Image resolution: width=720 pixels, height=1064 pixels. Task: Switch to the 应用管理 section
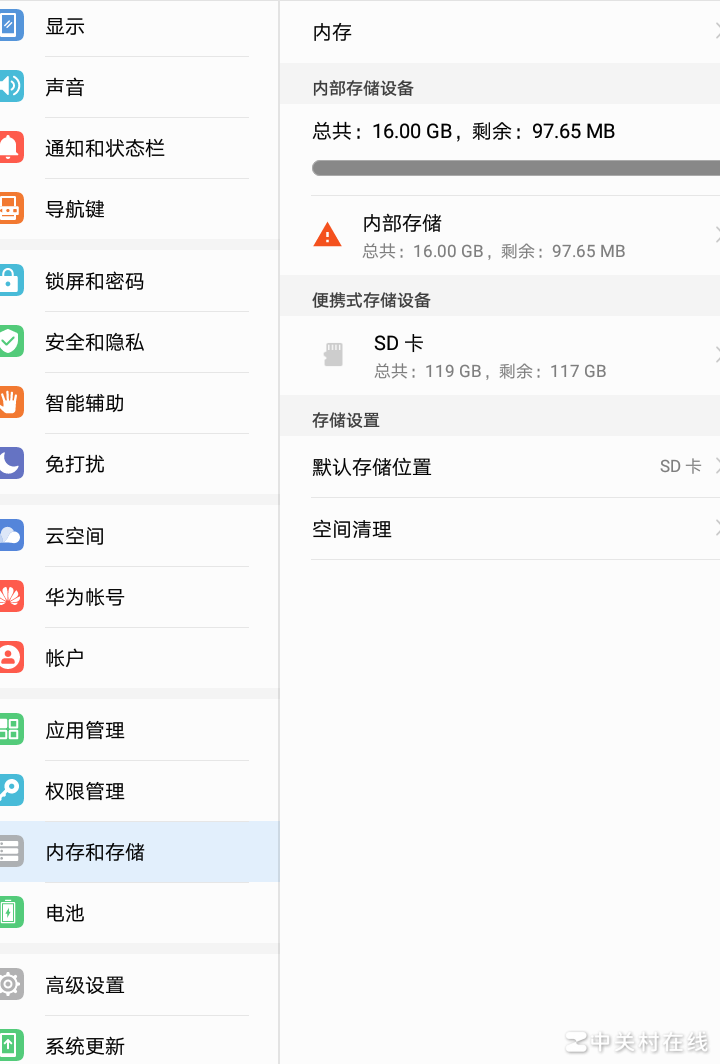click(84, 730)
